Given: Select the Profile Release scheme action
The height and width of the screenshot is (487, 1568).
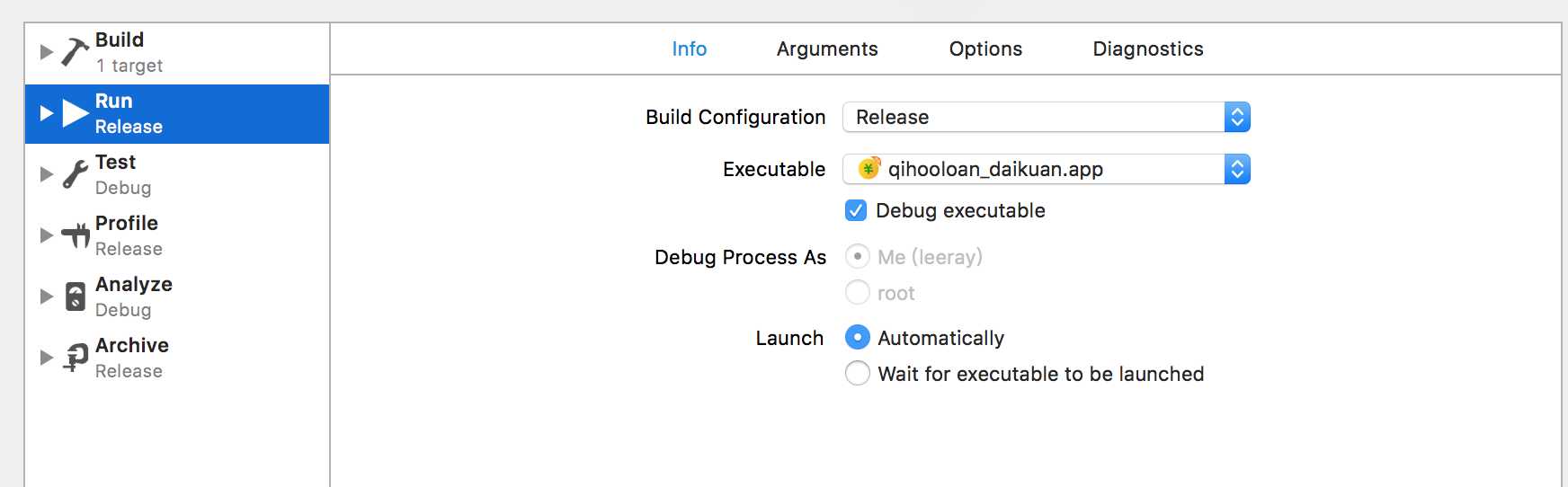Looking at the screenshot, I should coord(177,235).
